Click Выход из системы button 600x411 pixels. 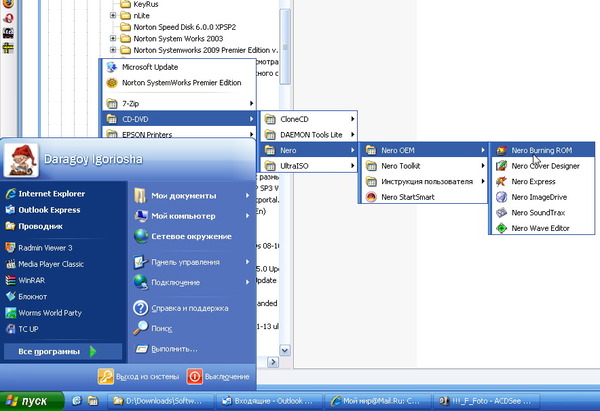(x=139, y=377)
